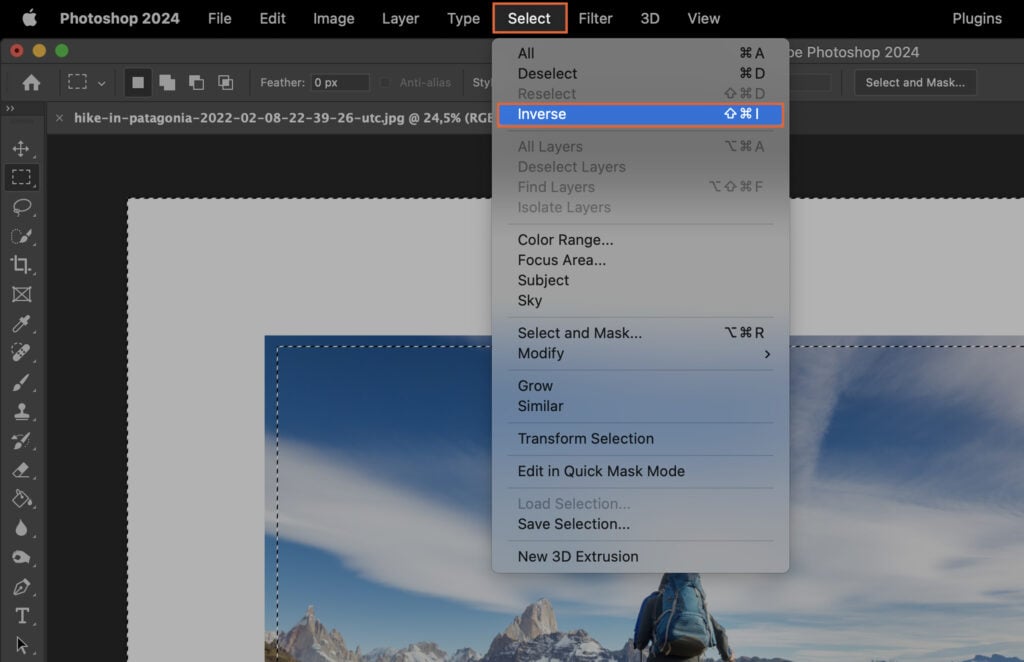Choose Inverse from the Select menu
The height and width of the screenshot is (662, 1024).
(541, 114)
